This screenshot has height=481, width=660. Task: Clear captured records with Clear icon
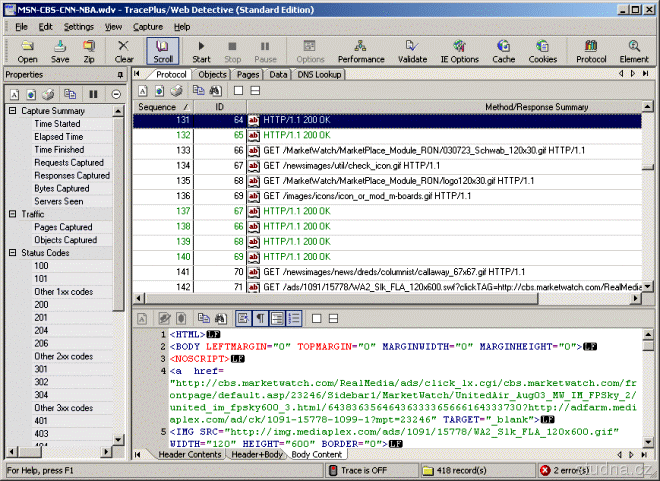tap(124, 51)
